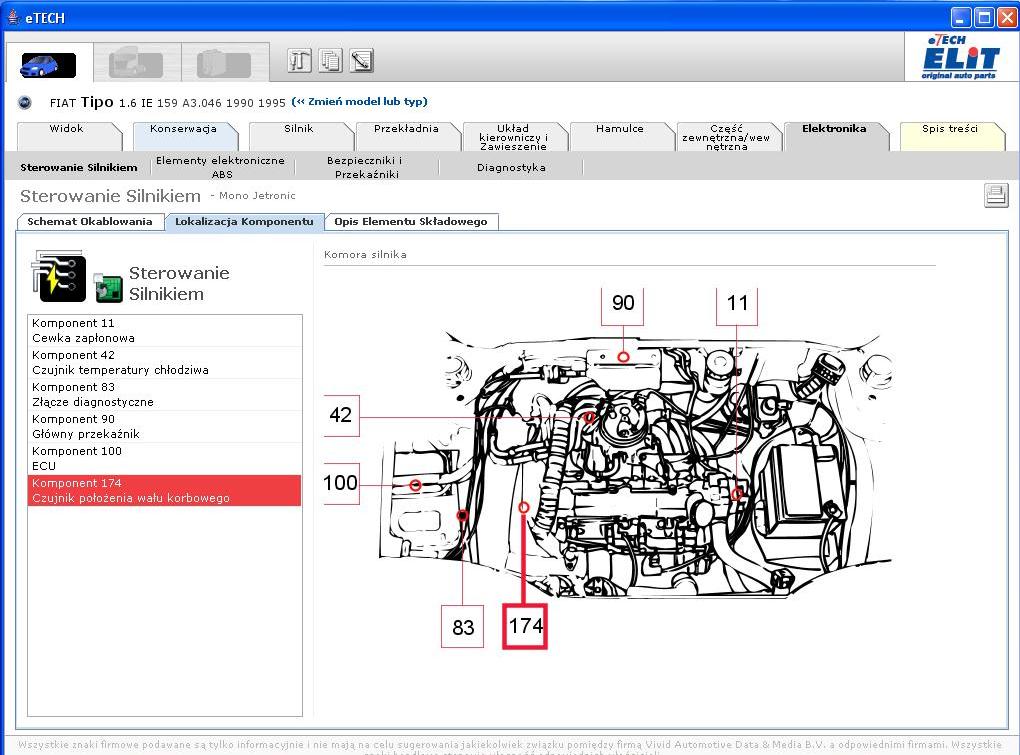The width and height of the screenshot is (1020, 755).
Task: Select Diagnostyka submenu item
Action: (x=511, y=167)
